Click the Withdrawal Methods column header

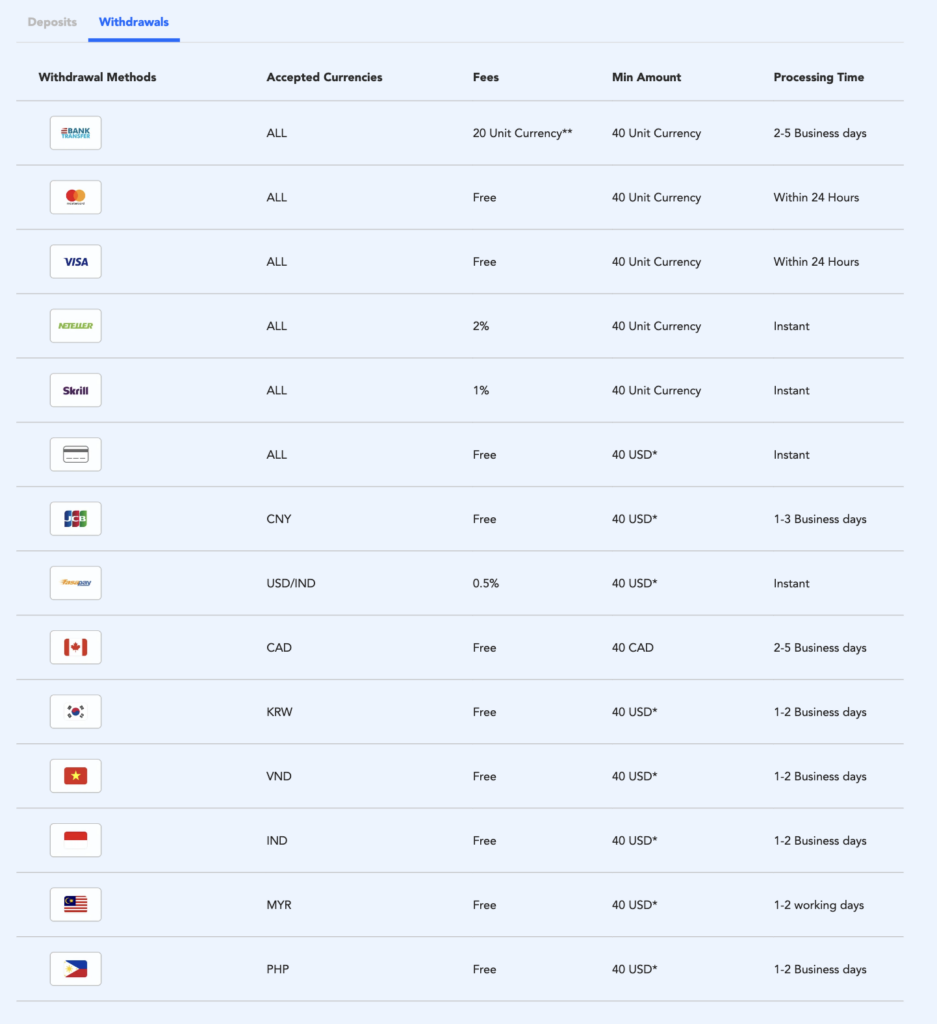[x=97, y=77]
